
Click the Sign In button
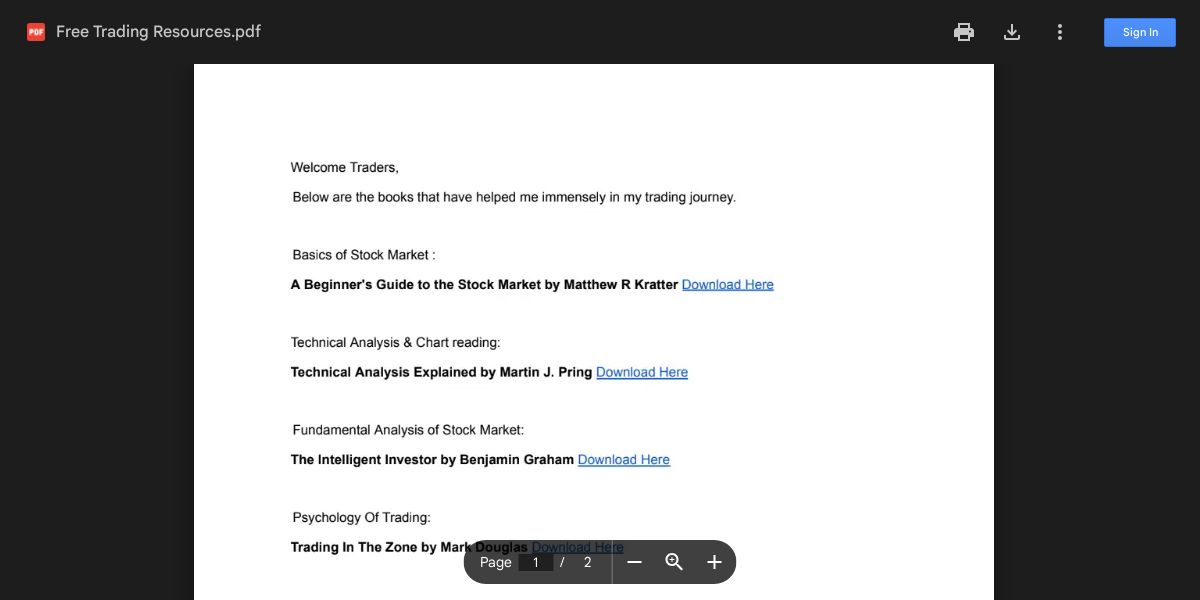pyautogui.click(x=1140, y=32)
